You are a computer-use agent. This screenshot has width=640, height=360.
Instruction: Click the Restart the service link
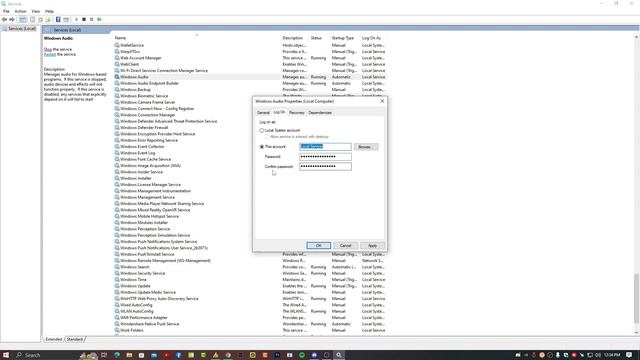pyautogui.click(x=50, y=54)
